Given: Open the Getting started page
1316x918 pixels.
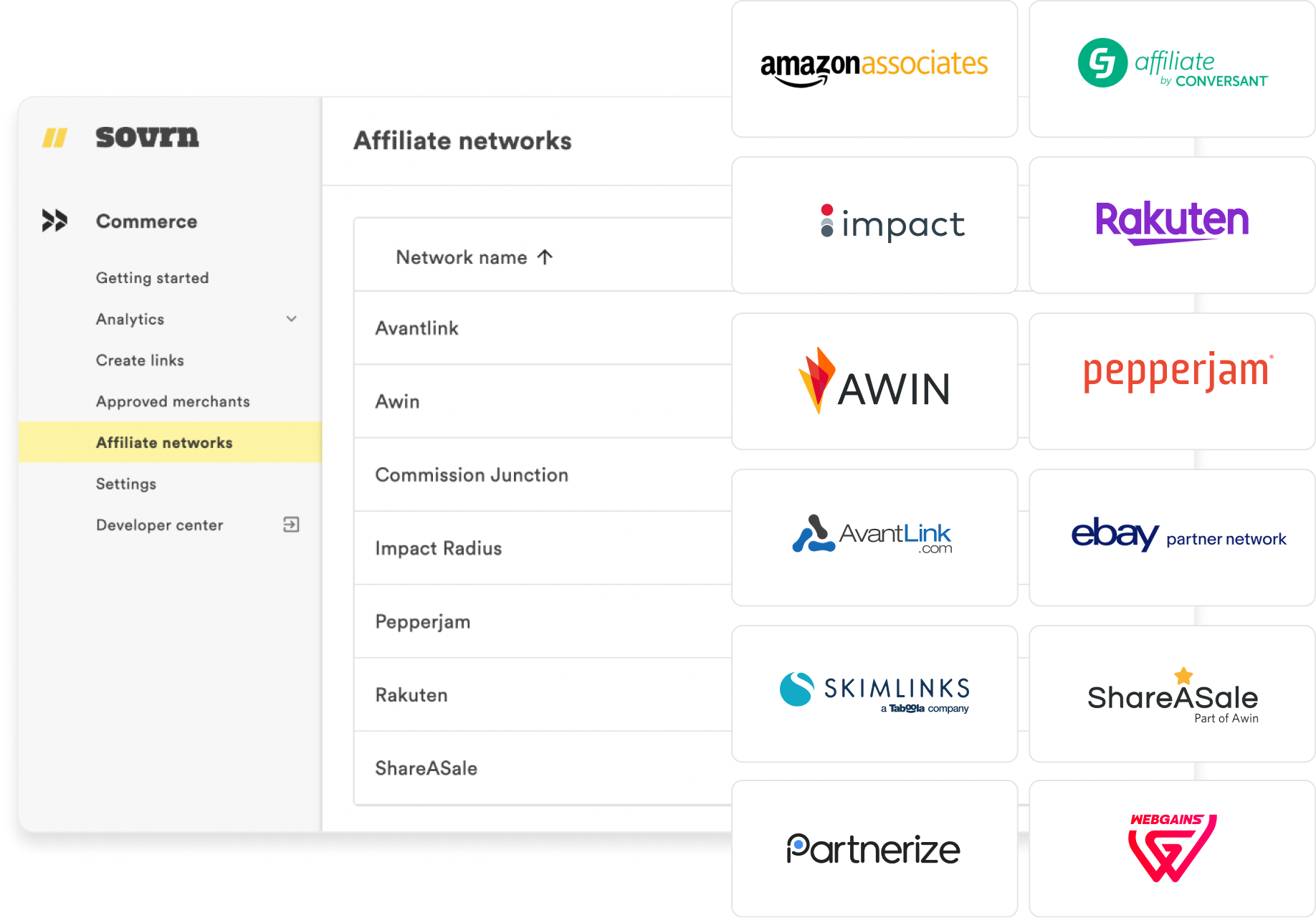Looking at the screenshot, I should coord(152,278).
